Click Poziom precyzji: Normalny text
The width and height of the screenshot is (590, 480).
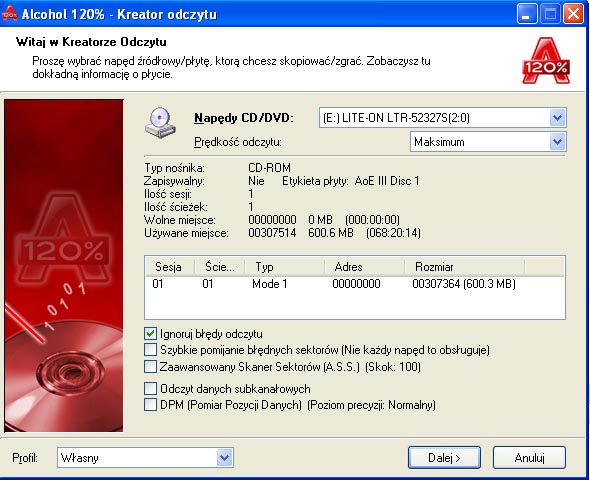[x=371, y=405]
